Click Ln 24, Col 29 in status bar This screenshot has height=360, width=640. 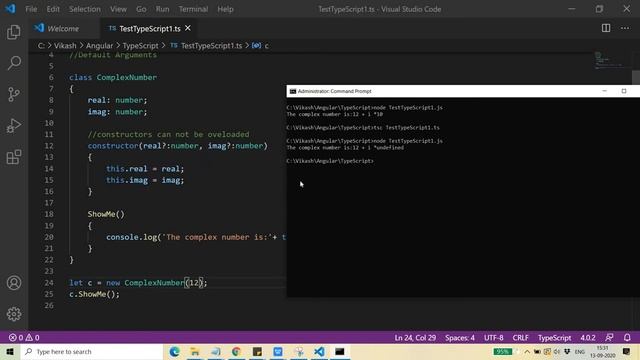[415, 338]
